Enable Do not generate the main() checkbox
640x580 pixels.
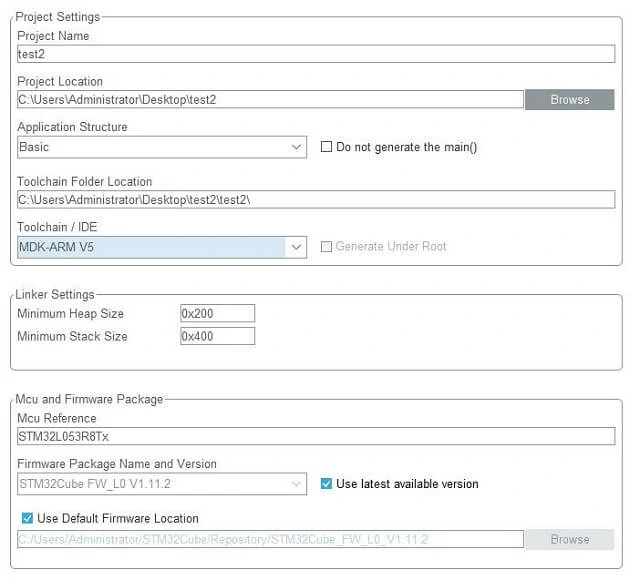pos(326,147)
